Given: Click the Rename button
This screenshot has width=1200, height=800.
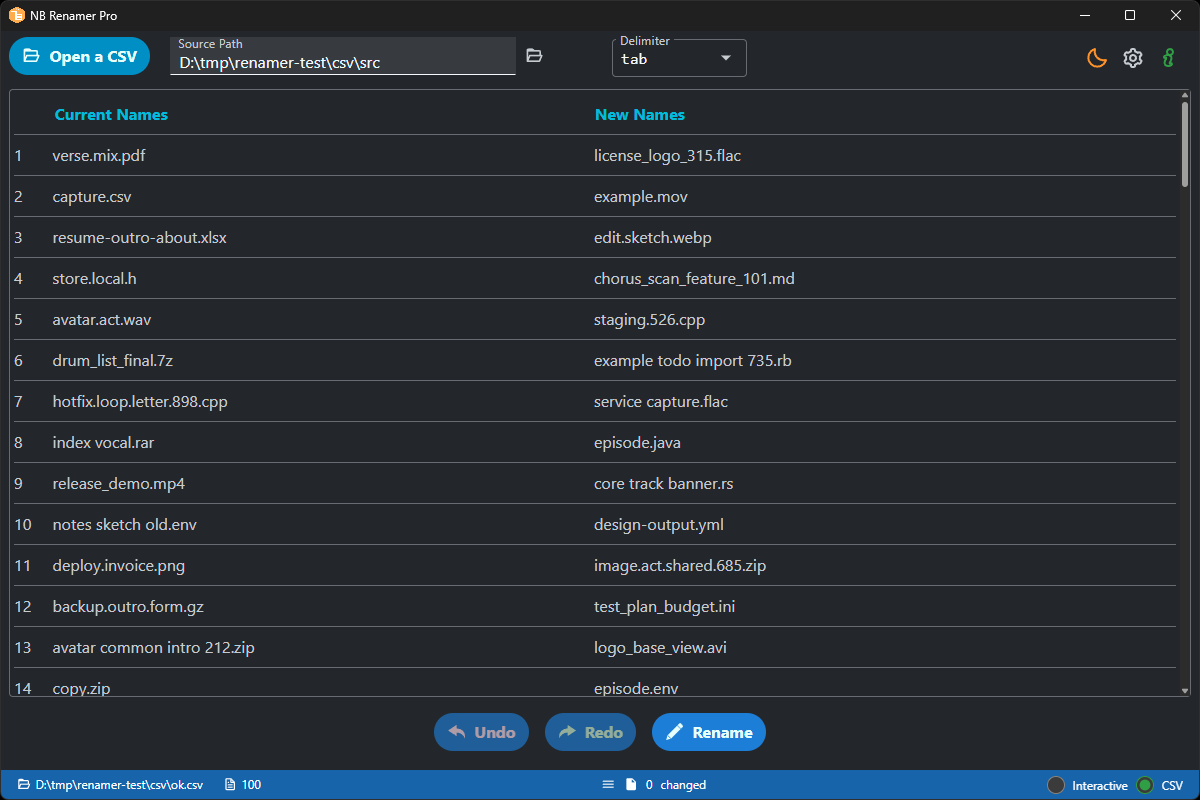Looking at the screenshot, I should (x=709, y=732).
